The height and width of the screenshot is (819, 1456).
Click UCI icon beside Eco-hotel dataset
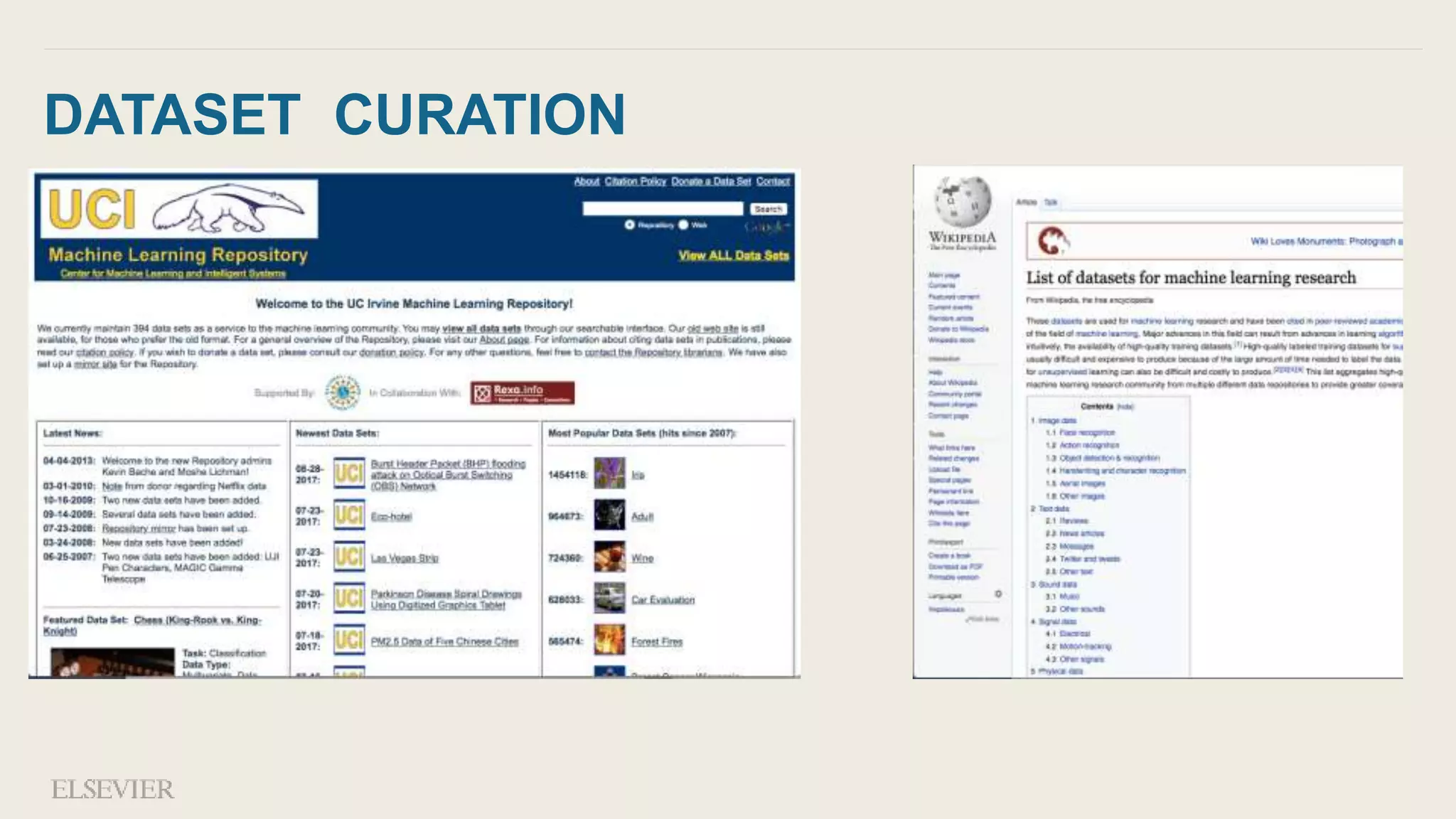pyautogui.click(x=349, y=515)
